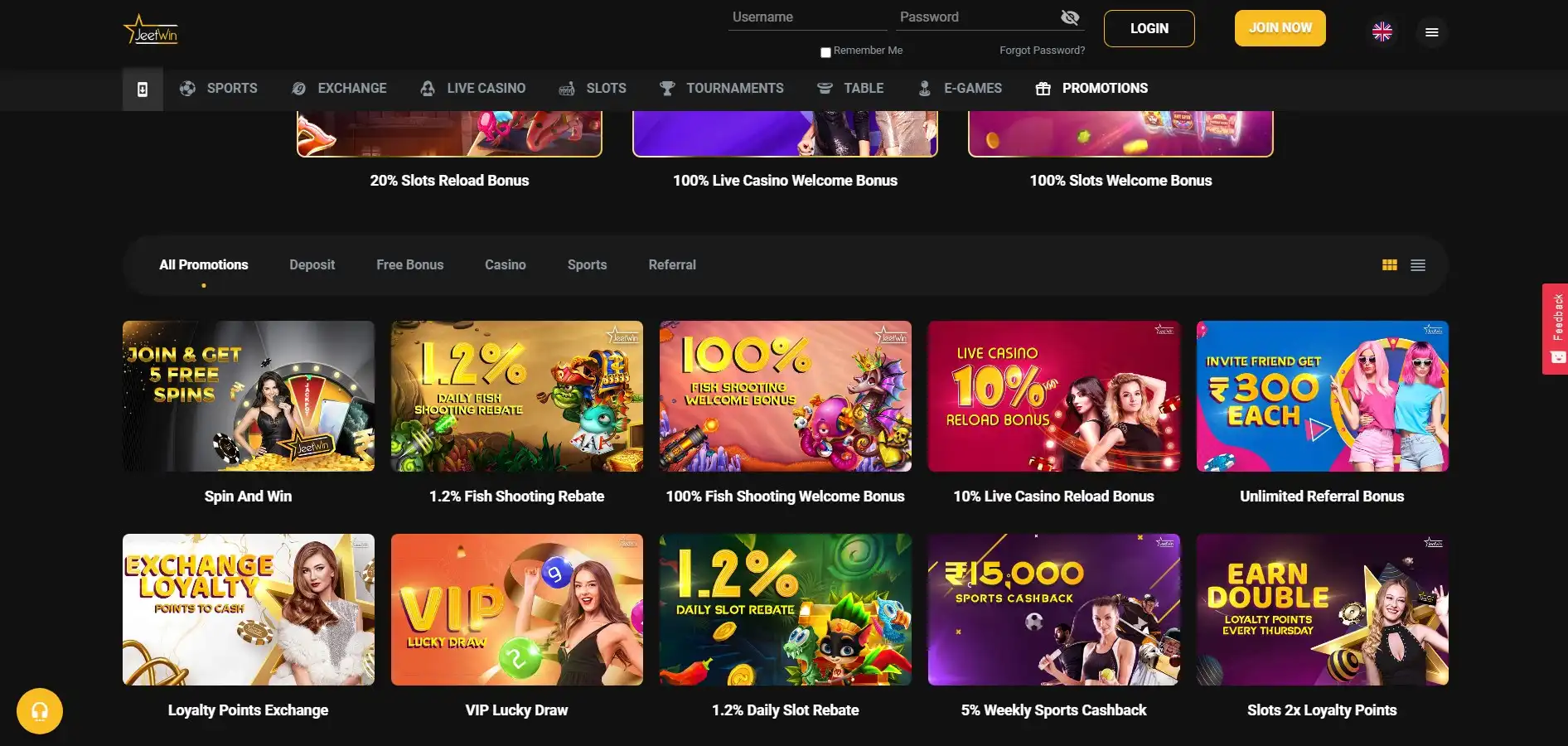
Task: Select the Deposit promotions tab
Action: click(x=312, y=265)
